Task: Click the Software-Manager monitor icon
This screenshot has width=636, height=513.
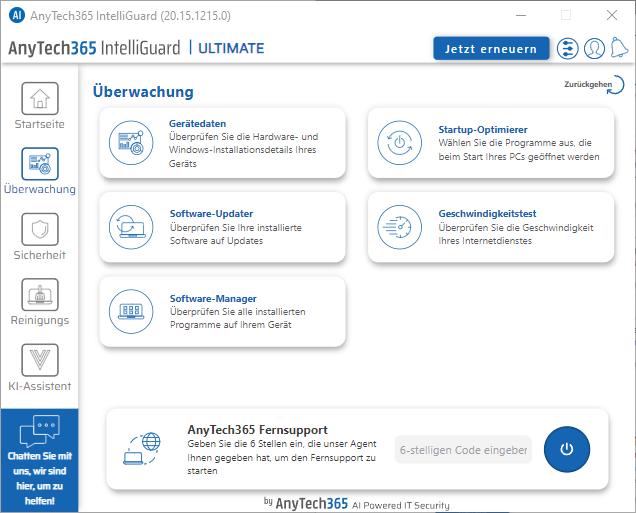Action: [129, 312]
